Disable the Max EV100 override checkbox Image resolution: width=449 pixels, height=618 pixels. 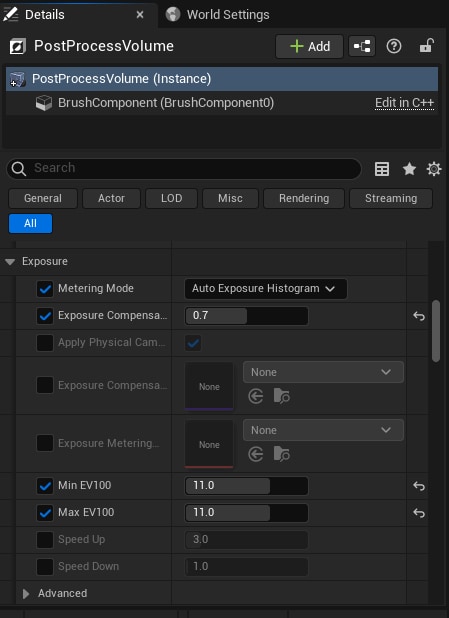(x=45, y=513)
